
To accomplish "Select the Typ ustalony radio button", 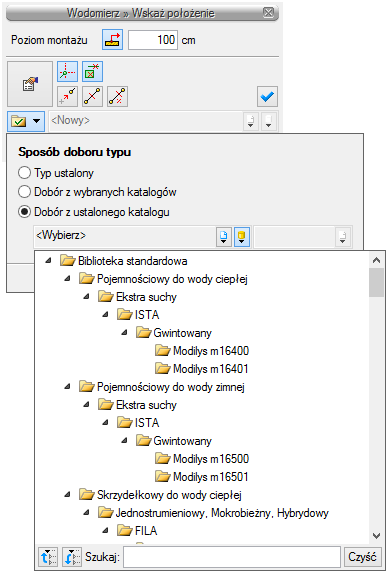I will 24,173.
